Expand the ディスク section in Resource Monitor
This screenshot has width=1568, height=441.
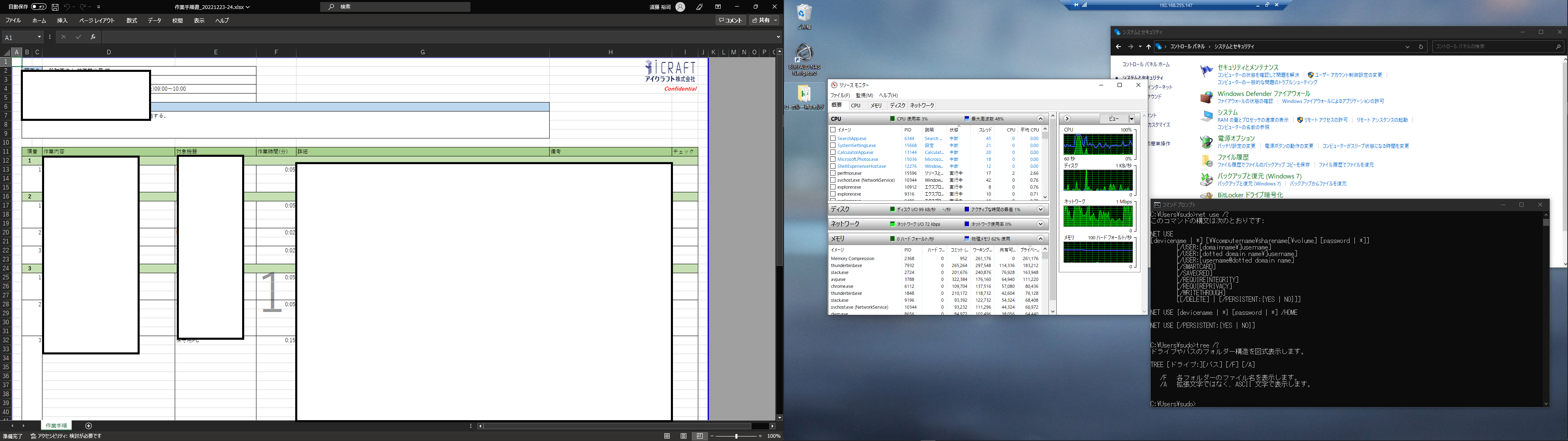tap(1040, 209)
